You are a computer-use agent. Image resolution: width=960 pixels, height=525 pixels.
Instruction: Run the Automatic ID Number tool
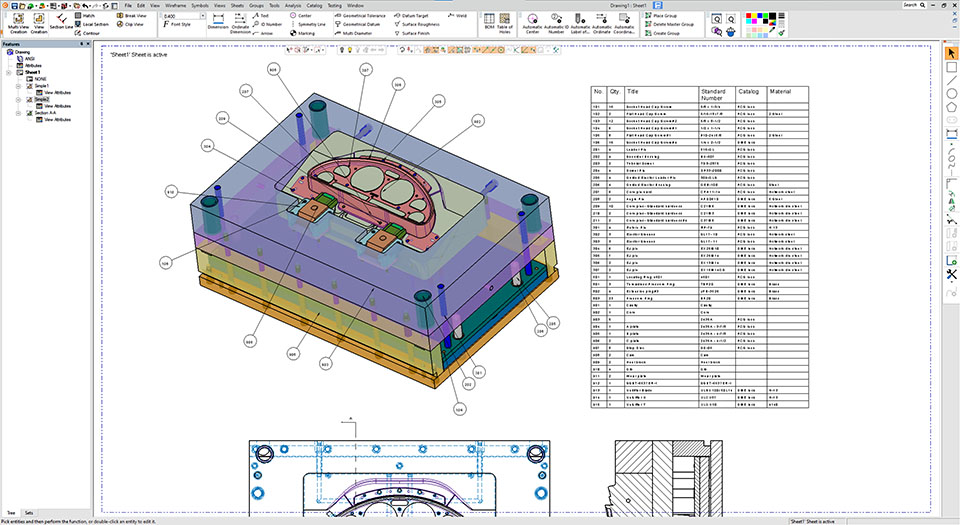coord(556,23)
